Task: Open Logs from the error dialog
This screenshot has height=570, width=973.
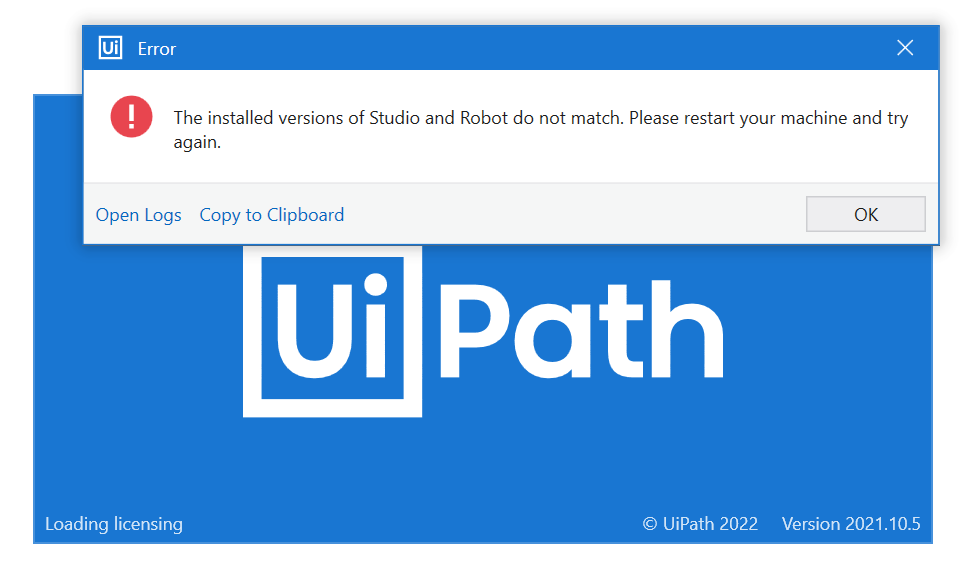Action: 138,215
